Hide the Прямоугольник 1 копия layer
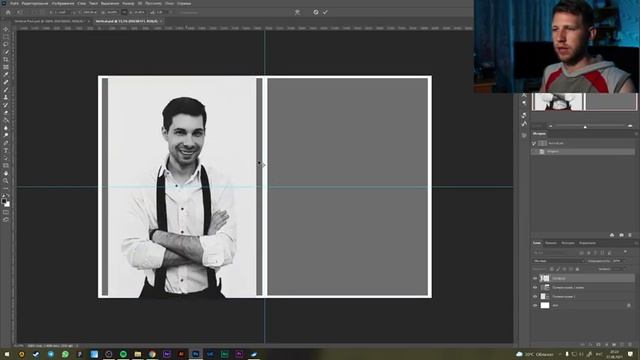Image resolution: width=640 pixels, height=360 pixels. [535, 287]
